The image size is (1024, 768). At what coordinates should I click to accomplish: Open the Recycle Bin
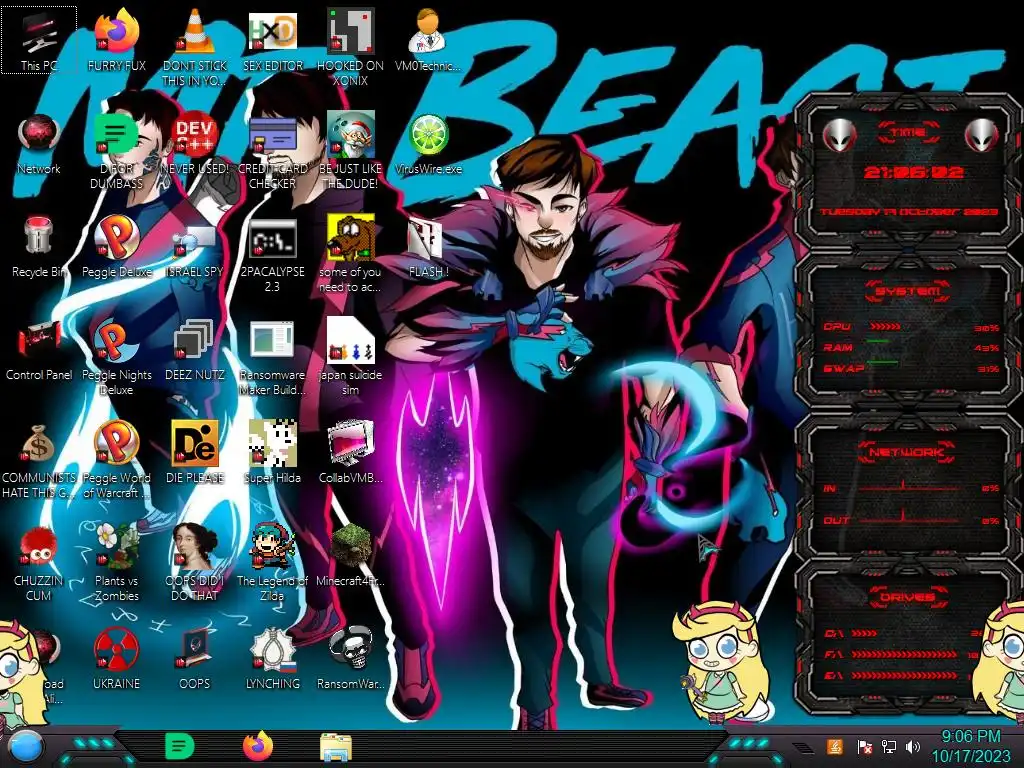click(x=39, y=247)
